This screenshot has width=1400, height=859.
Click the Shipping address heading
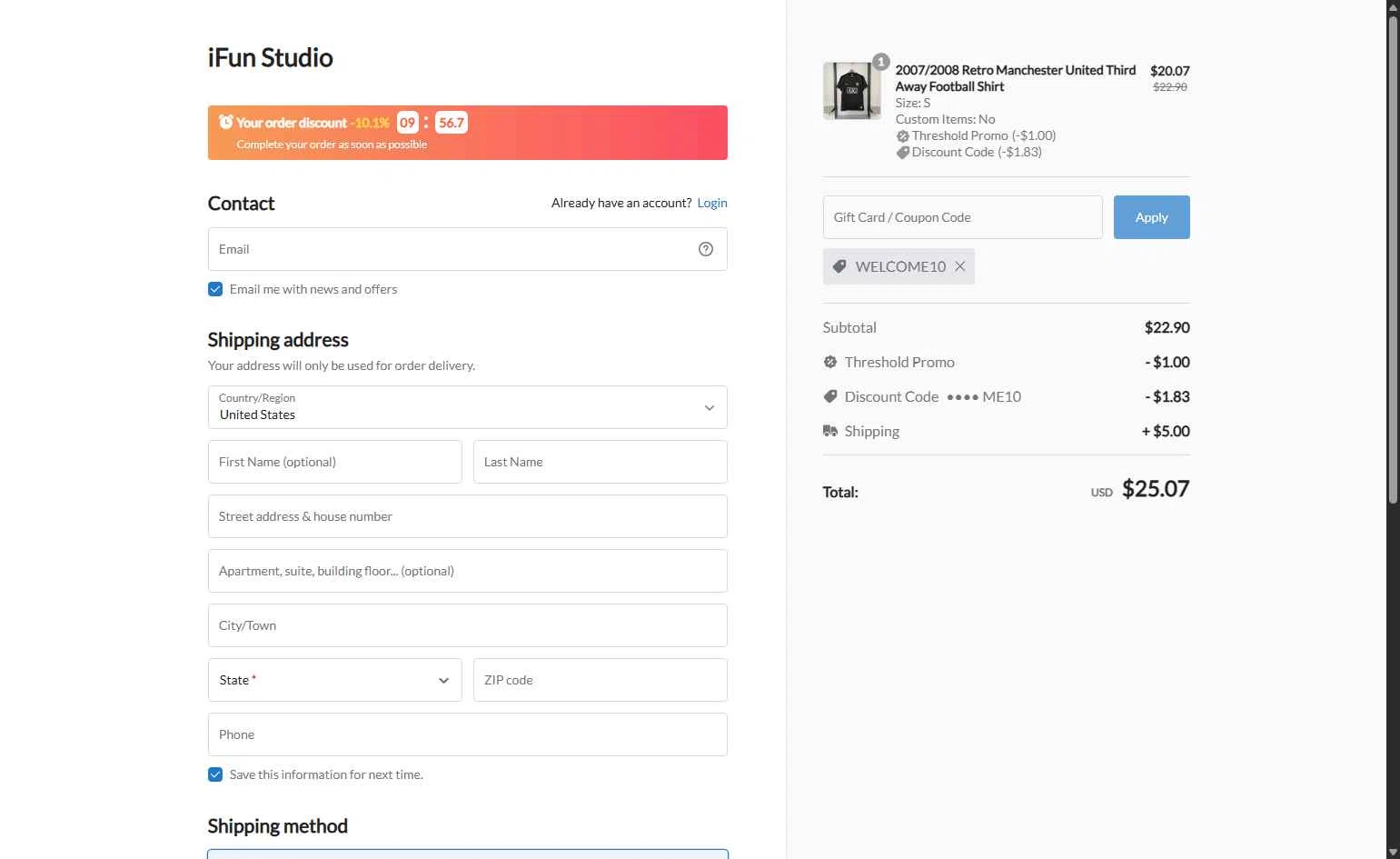click(x=278, y=340)
